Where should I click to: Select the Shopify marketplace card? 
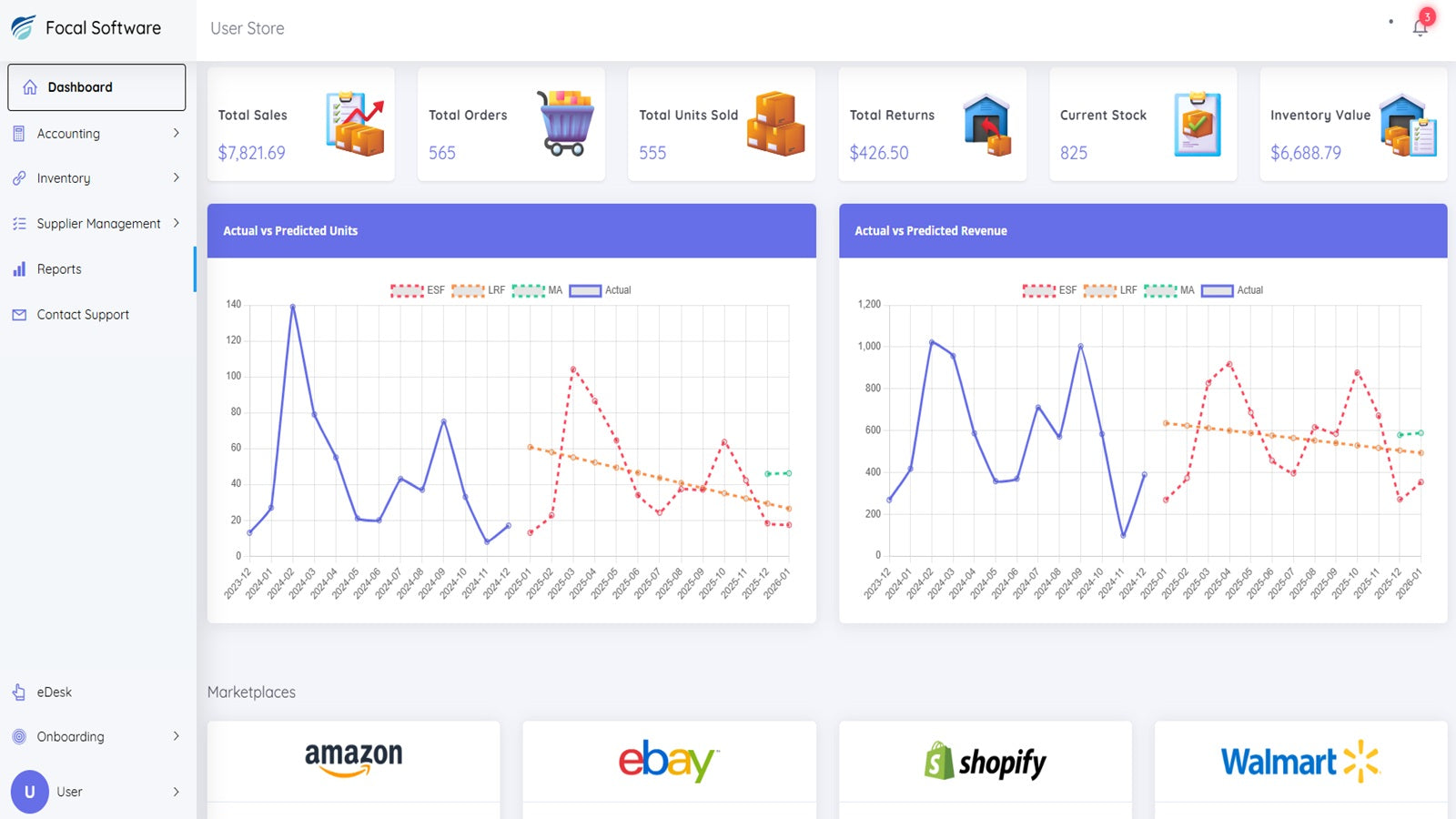point(986,763)
